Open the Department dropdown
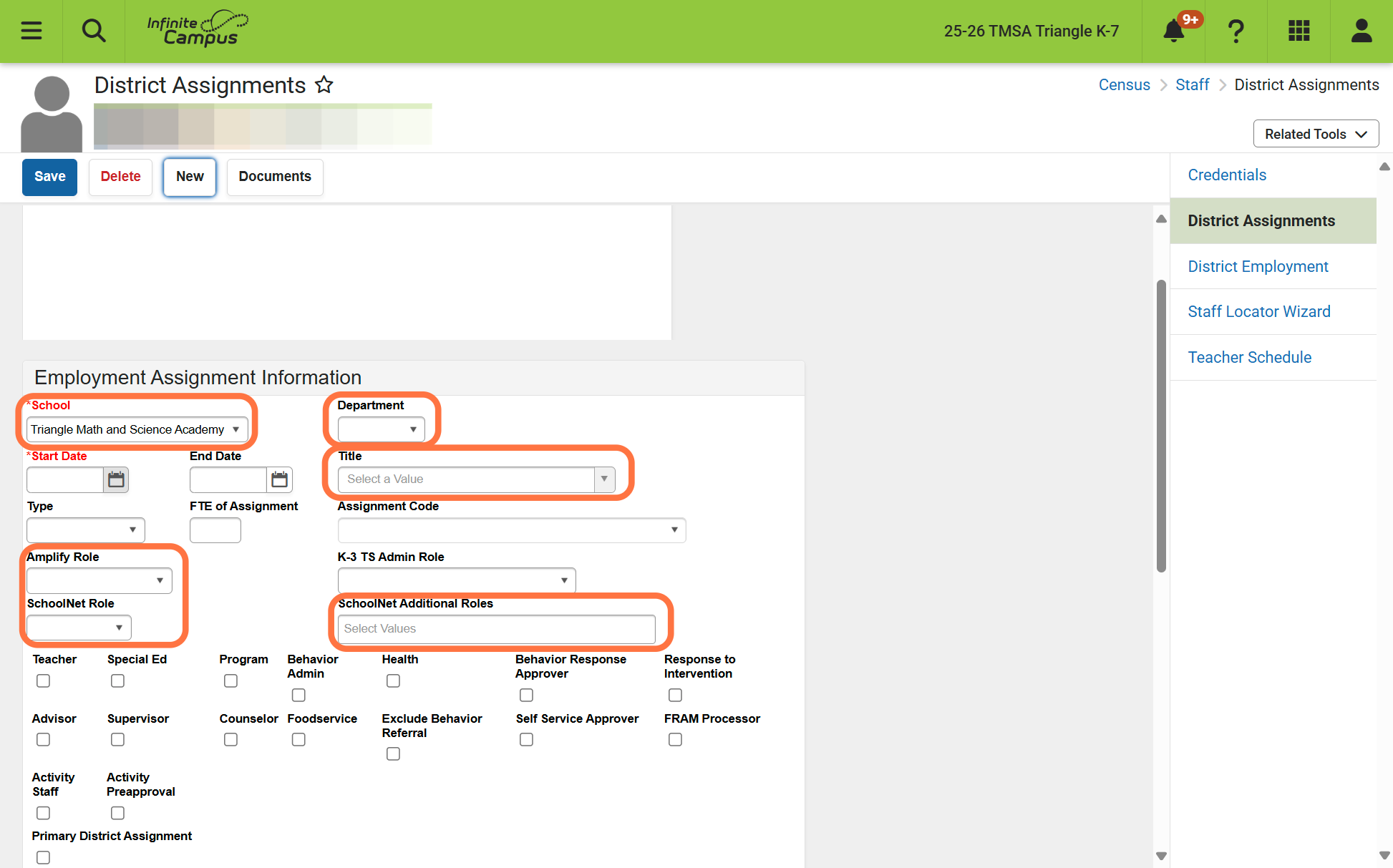 tap(381, 429)
